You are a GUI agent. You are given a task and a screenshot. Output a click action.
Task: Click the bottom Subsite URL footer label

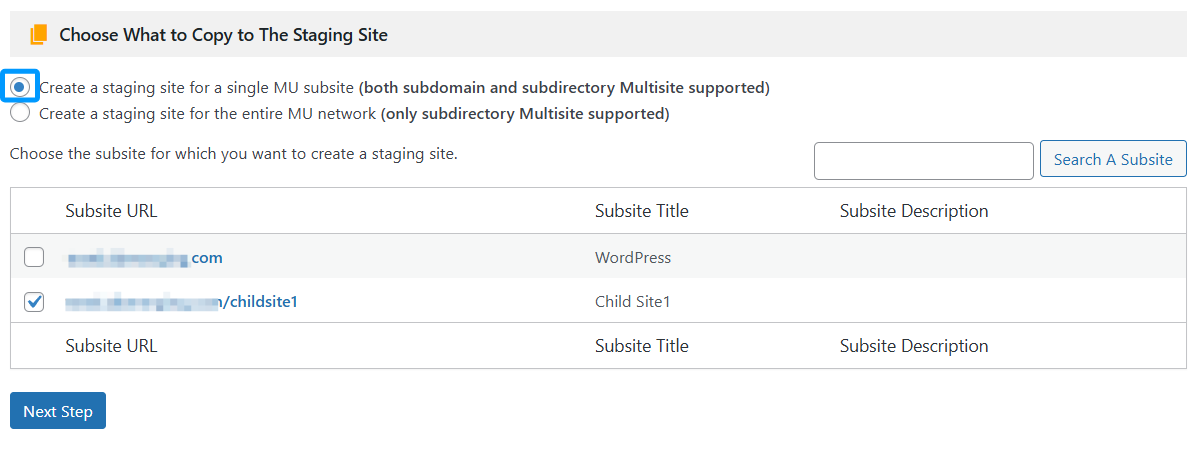pyautogui.click(x=111, y=346)
